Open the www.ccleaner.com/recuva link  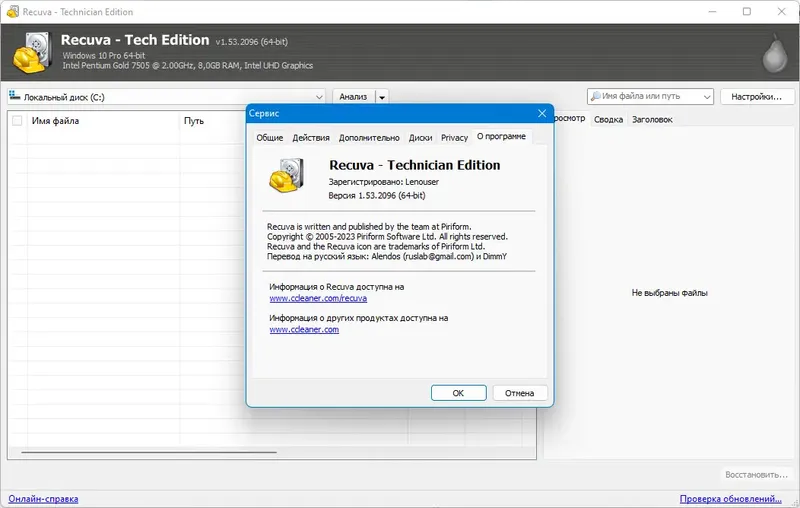[x=318, y=298]
